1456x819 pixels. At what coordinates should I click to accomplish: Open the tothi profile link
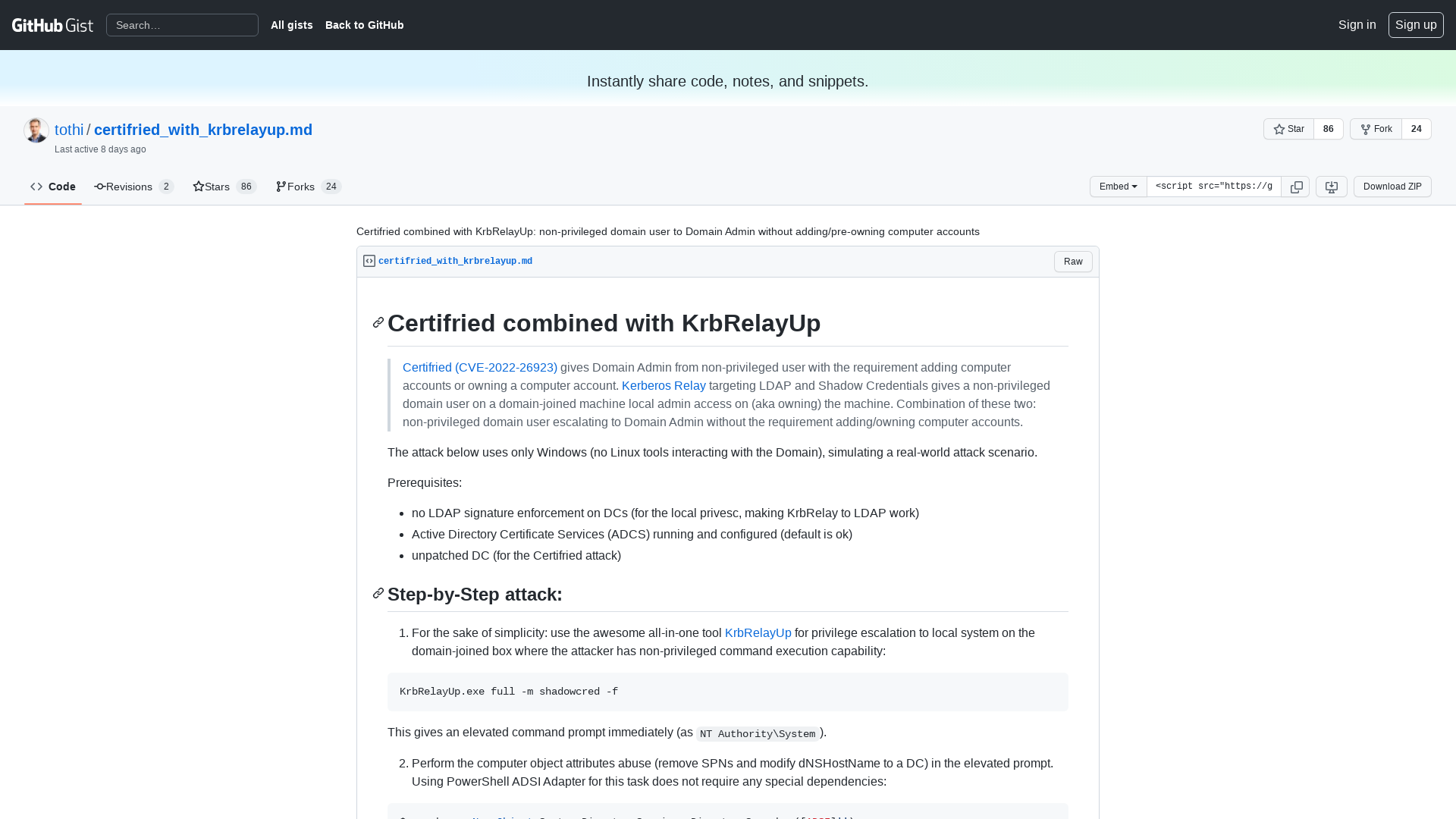click(69, 130)
